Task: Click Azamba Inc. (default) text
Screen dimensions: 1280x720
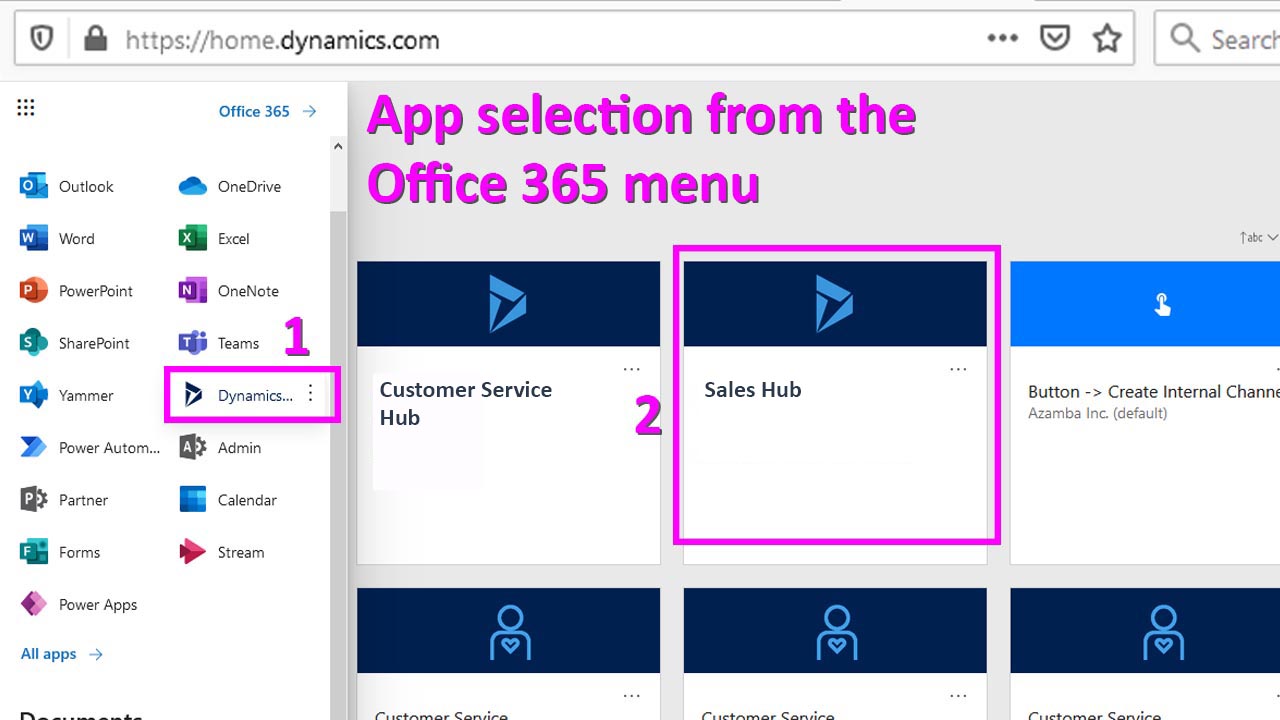Action: coord(1097,413)
